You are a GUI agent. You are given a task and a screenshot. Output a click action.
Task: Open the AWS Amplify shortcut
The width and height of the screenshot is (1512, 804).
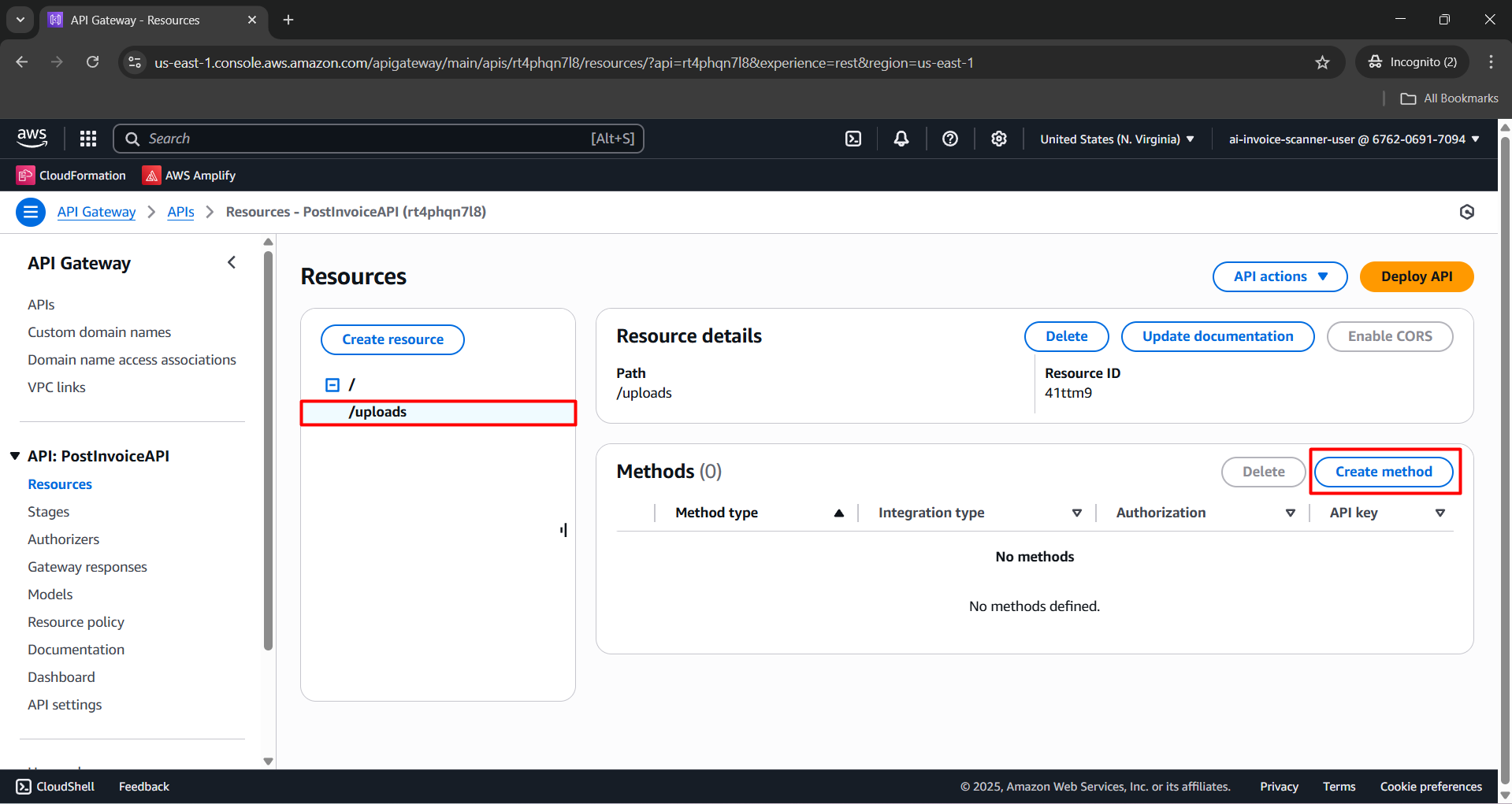(189, 176)
